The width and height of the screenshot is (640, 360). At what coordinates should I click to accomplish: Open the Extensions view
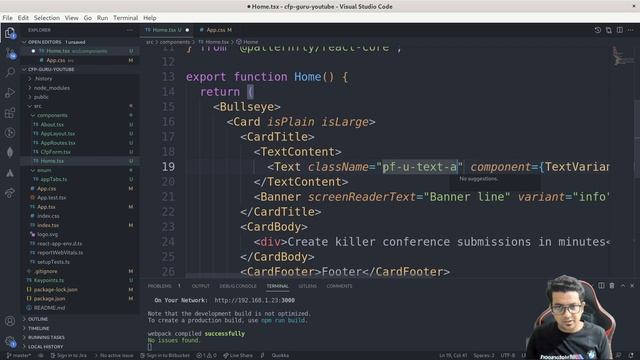pos(10,113)
